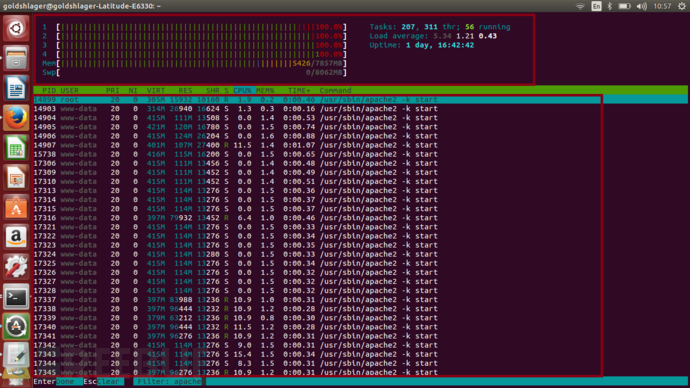Launch LibreOffice Calc spreadsheet
Image resolution: width=690 pixels, height=388 pixels.
pos(16,147)
